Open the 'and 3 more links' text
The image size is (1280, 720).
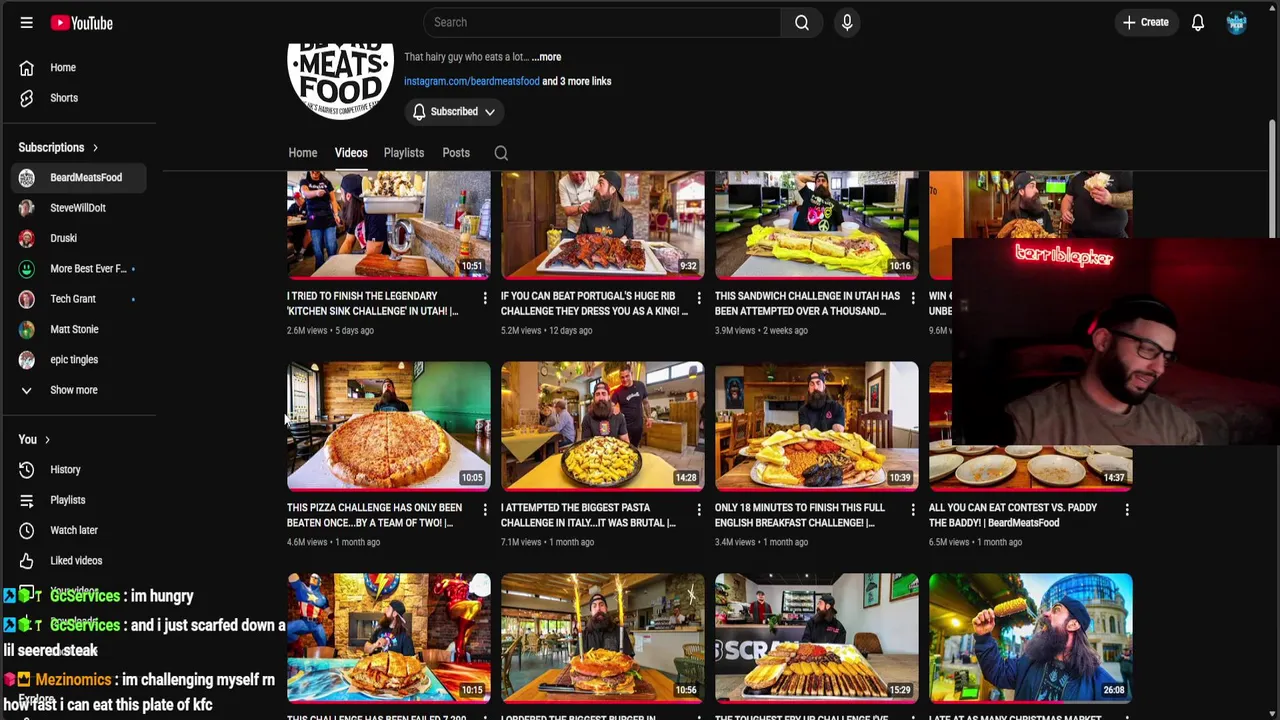pyautogui.click(x=577, y=81)
